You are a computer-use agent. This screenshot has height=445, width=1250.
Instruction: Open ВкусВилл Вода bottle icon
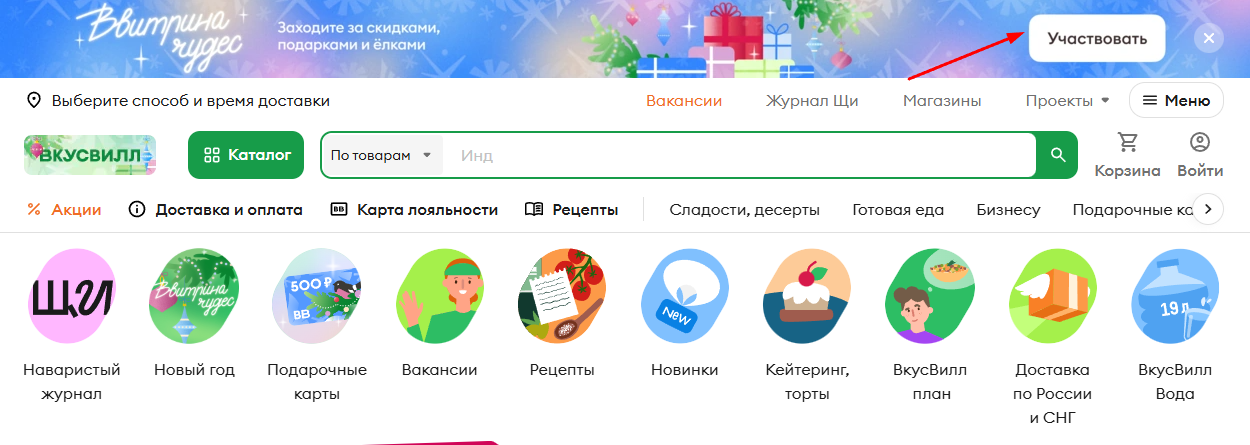pyautogui.click(x=1175, y=297)
